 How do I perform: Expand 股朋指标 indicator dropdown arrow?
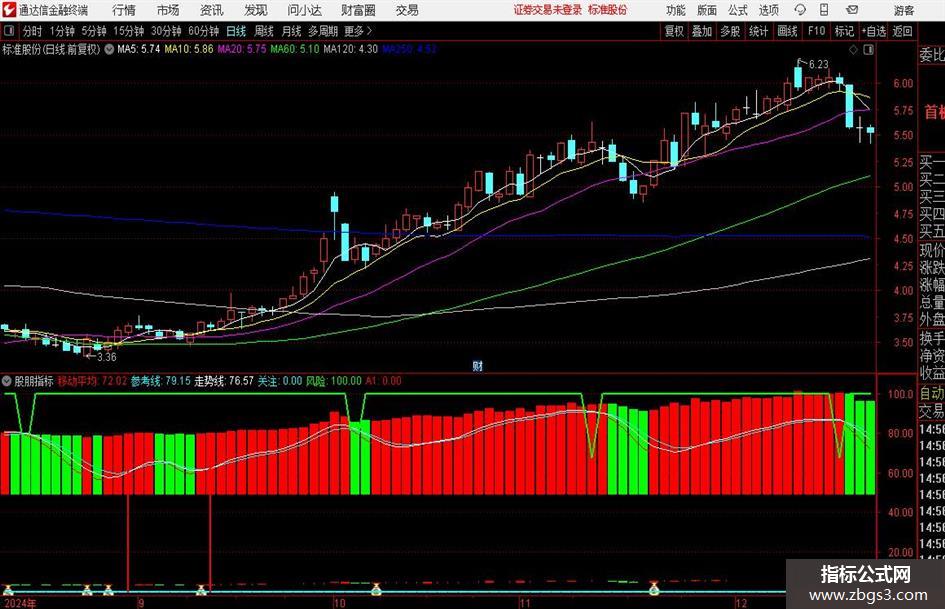tap(7, 381)
